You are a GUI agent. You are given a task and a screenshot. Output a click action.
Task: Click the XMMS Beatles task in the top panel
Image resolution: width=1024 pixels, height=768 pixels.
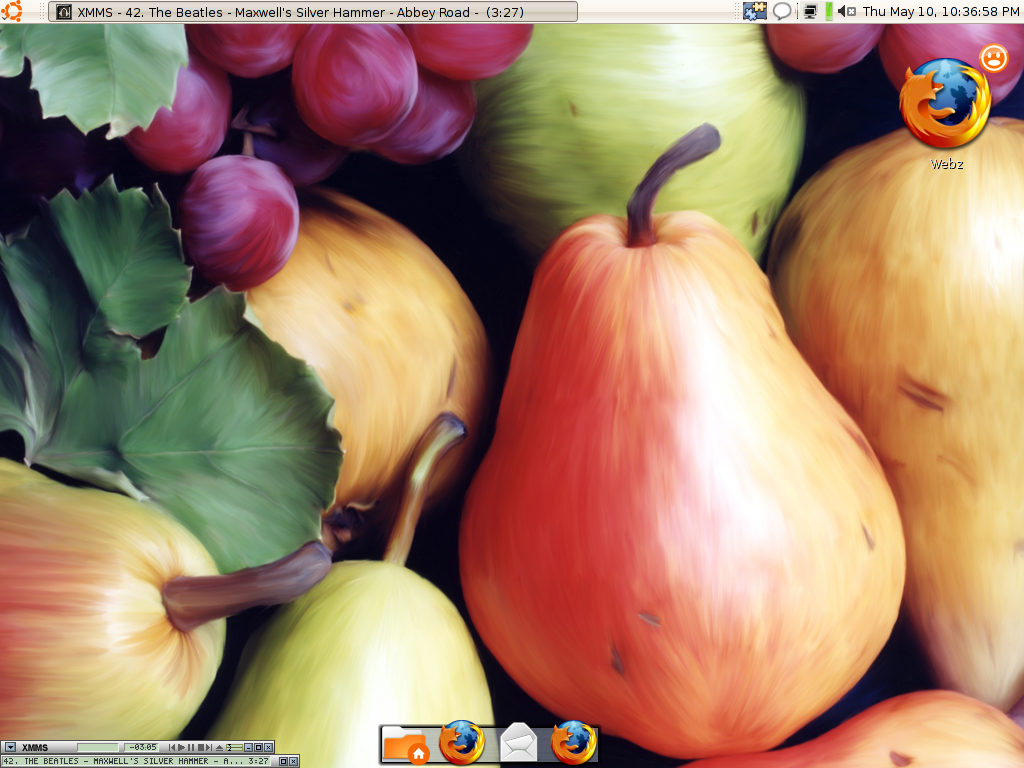(x=313, y=12)
